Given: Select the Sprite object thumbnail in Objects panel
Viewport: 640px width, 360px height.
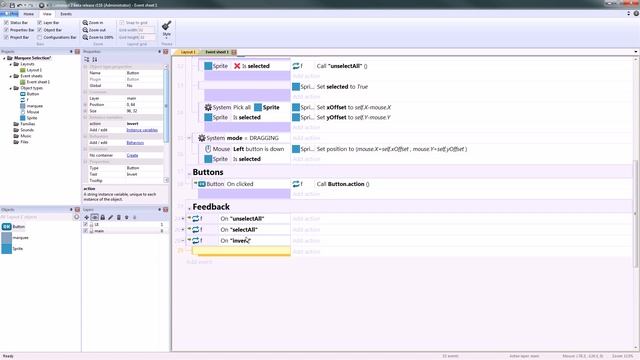Looking at the screenshot, I should (7, 249).
